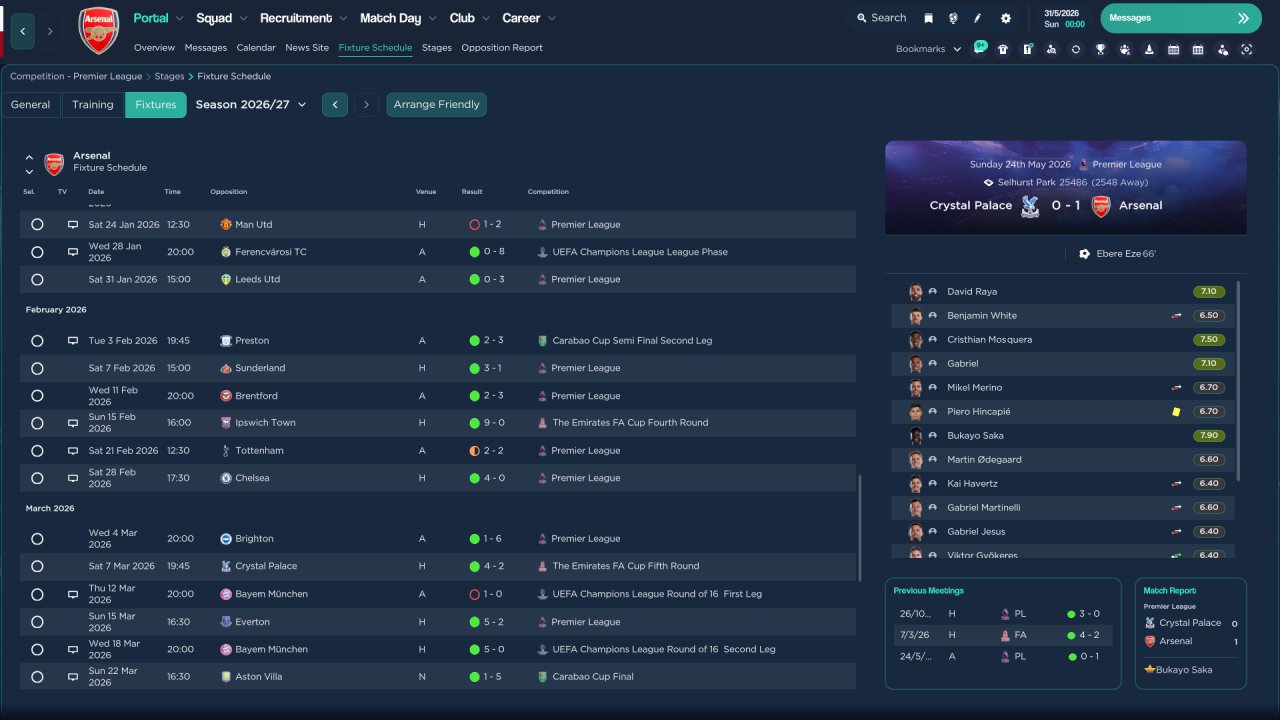The width and height of the screenshot is (1280, 720).
Task: Click the scouting magnifier person icon
Action: click(x=1051, y=49)
